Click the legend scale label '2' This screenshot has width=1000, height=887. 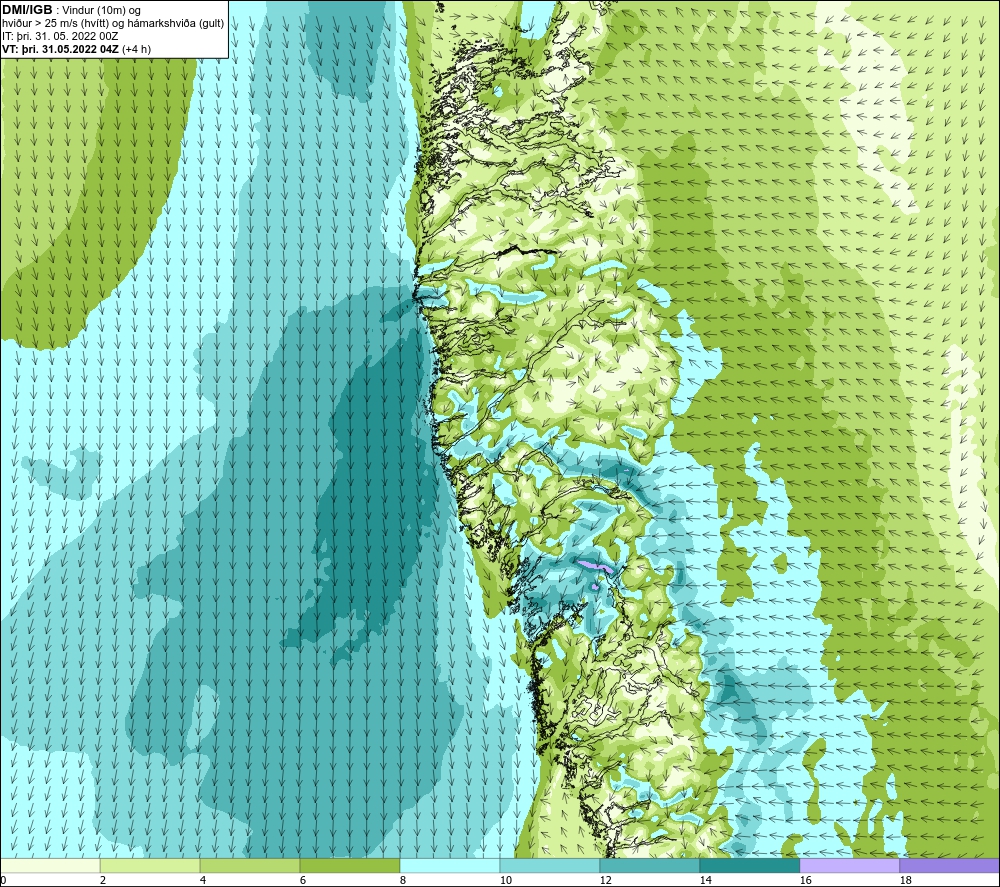tap(103, 881)
